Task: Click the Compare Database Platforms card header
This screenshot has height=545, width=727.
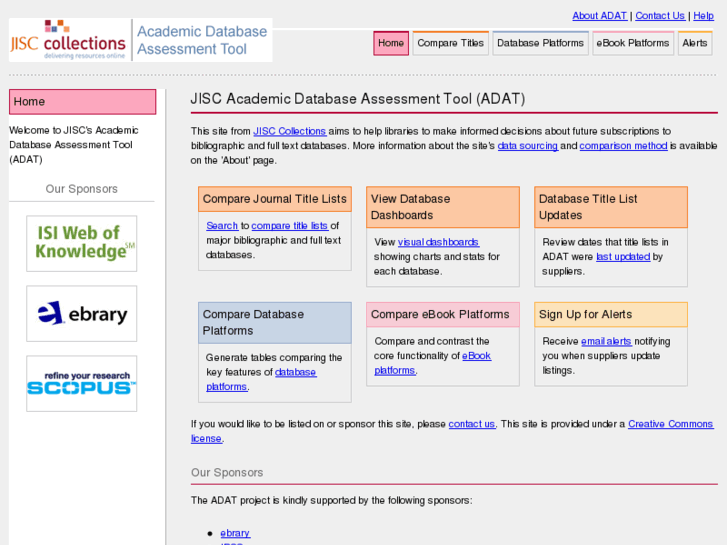Action: [x=275, y=322]
